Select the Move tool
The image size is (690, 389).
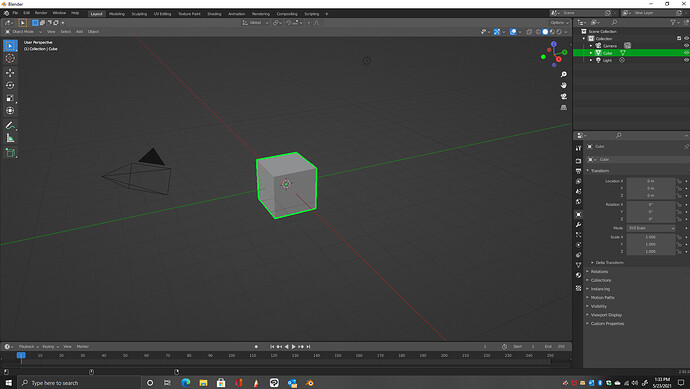10,73
